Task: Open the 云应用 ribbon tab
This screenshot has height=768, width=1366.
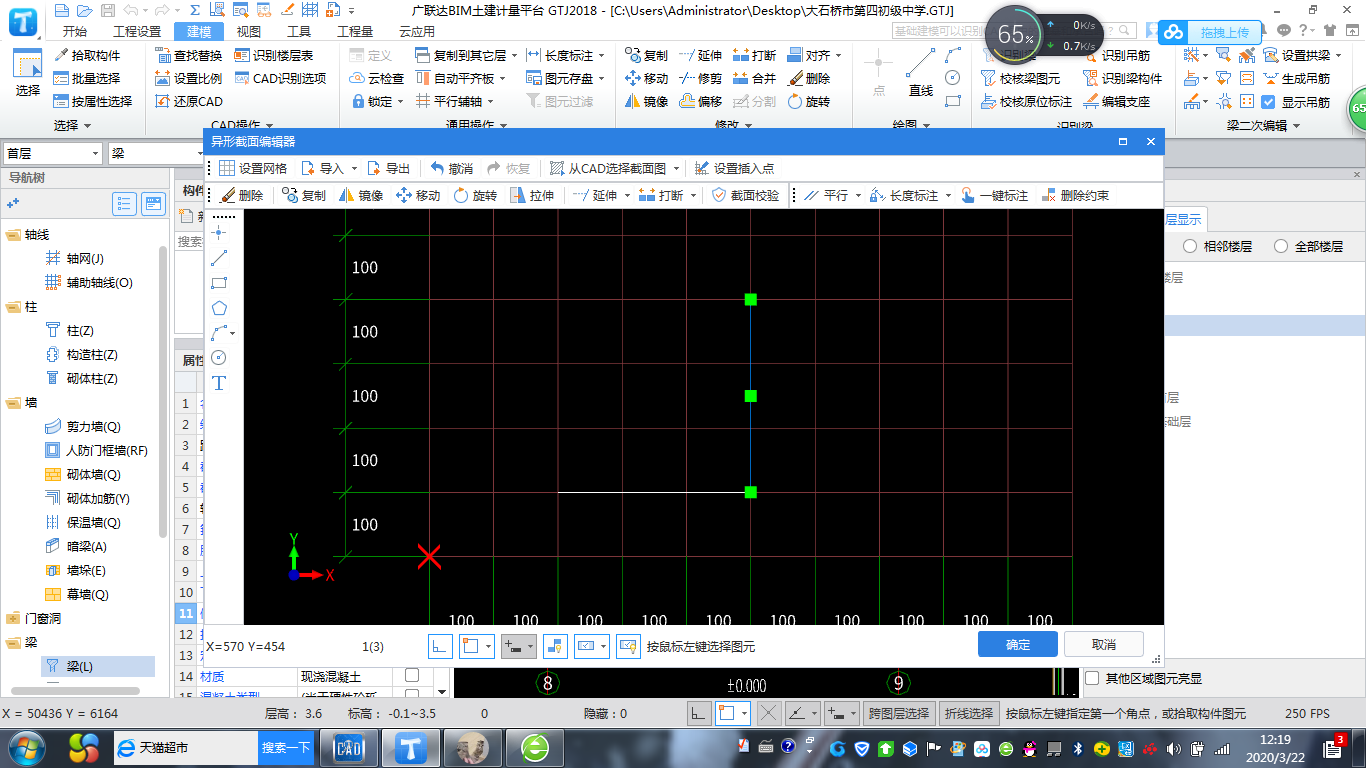Action: coord(416,31)
